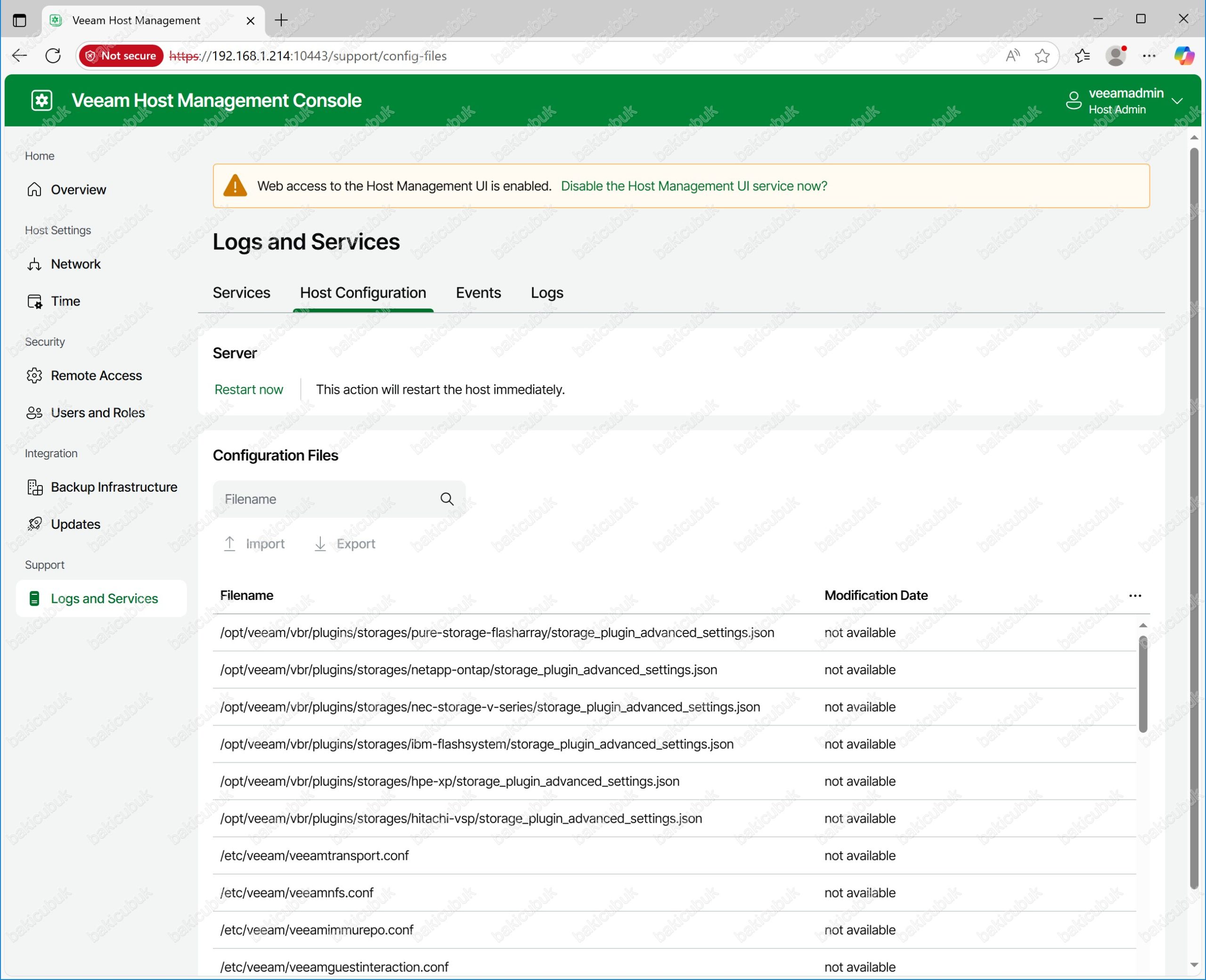Viewport: 1206px width, 980px height.
Task: Open browser Settings and more menu
Action: tap(1149, 55)
